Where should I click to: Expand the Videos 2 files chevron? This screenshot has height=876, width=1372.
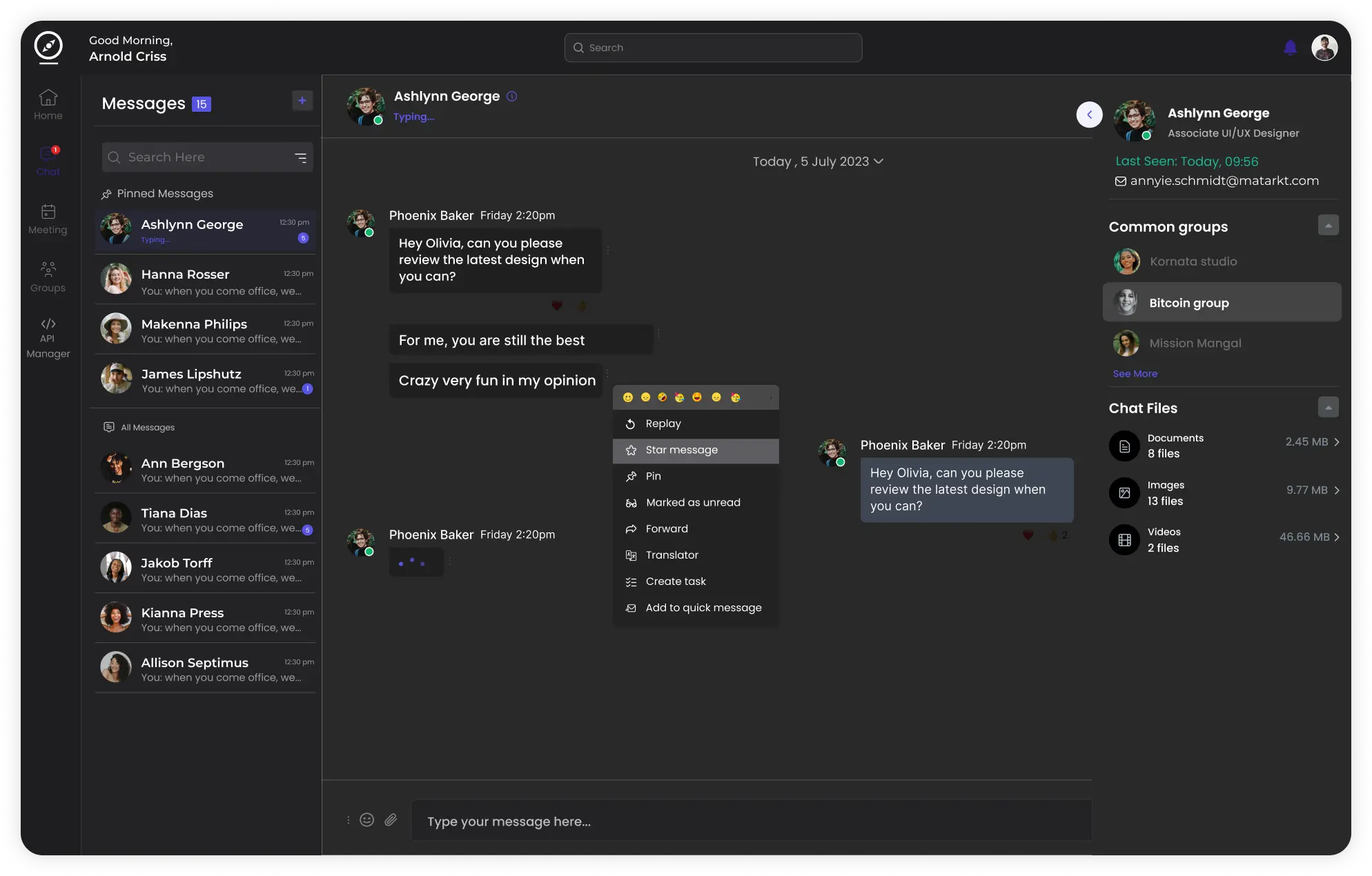pos(1337,537)
